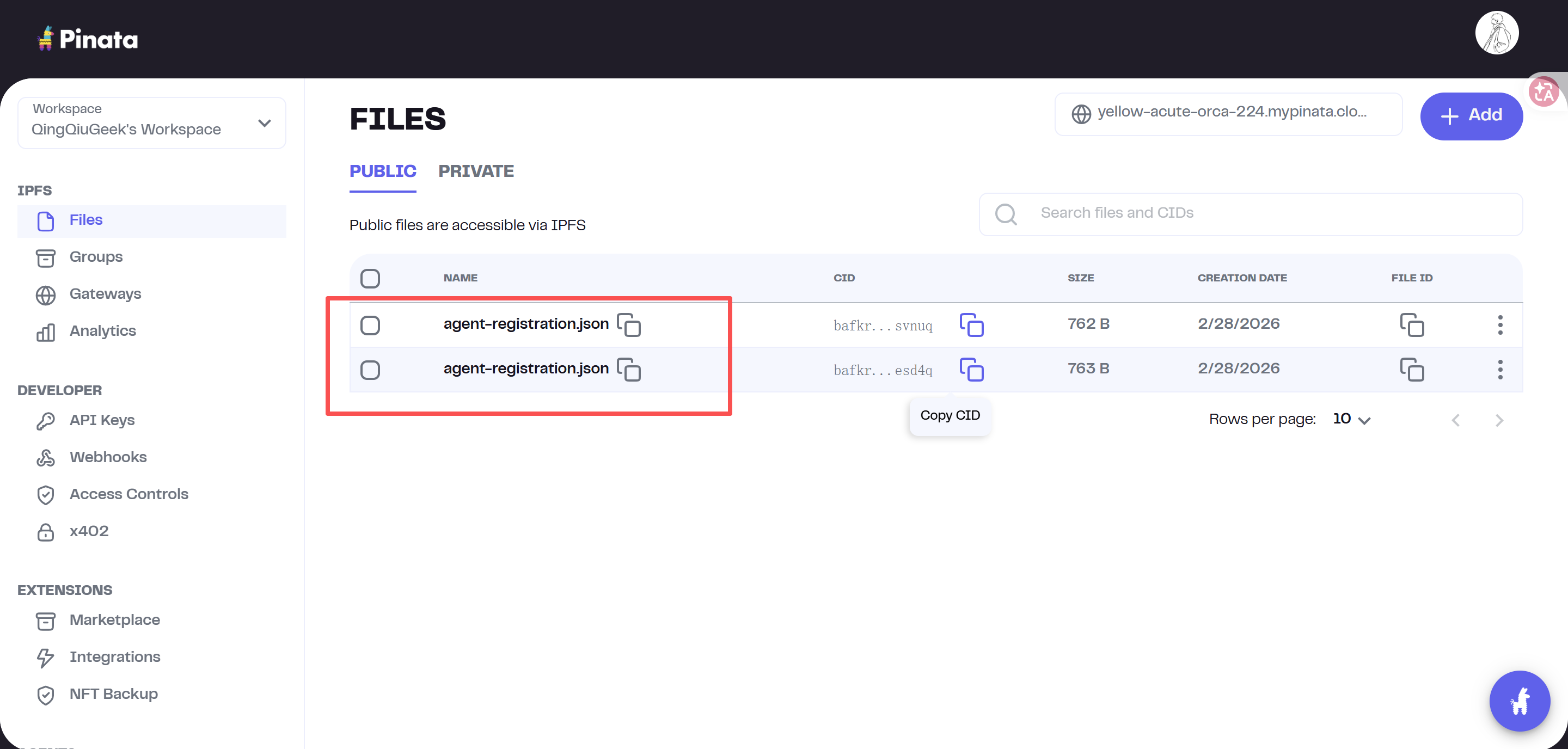
Task: Open the mypinata gateway domain selector
Action: tap(1228, 114)
